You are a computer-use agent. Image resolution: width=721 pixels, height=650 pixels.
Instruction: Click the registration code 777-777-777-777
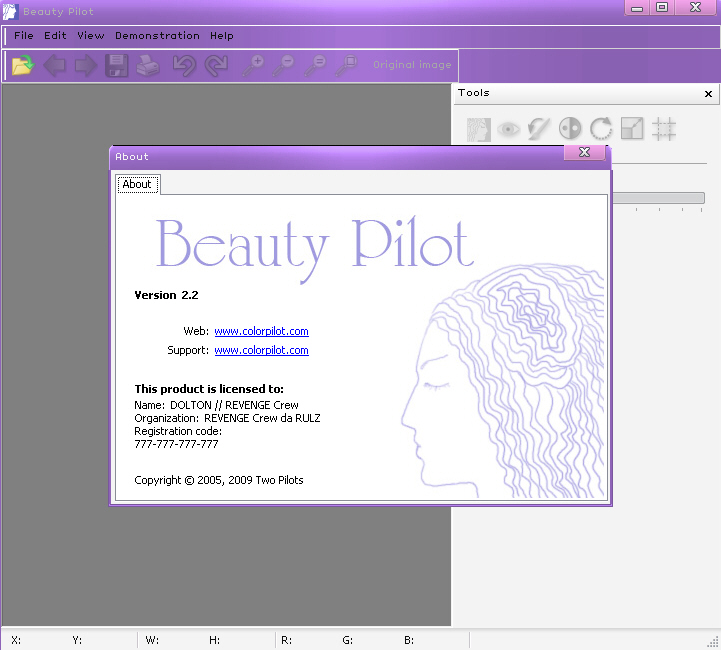[176, 444]
